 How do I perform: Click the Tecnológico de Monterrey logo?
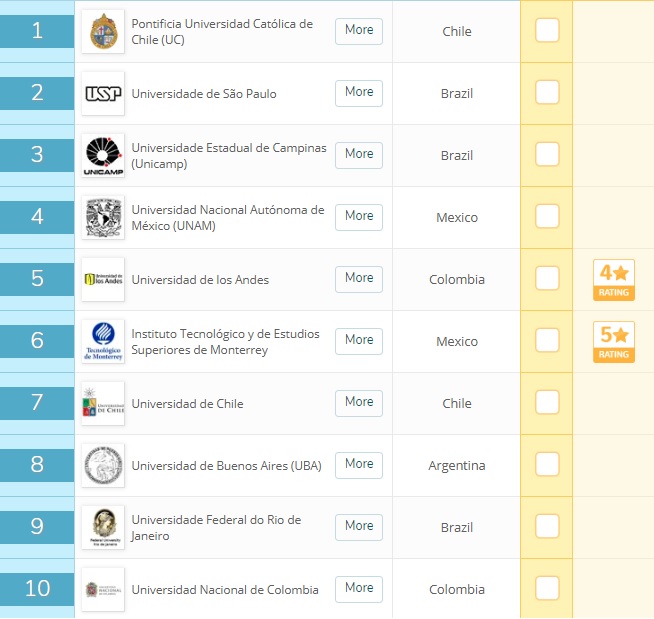pos(102,341)
